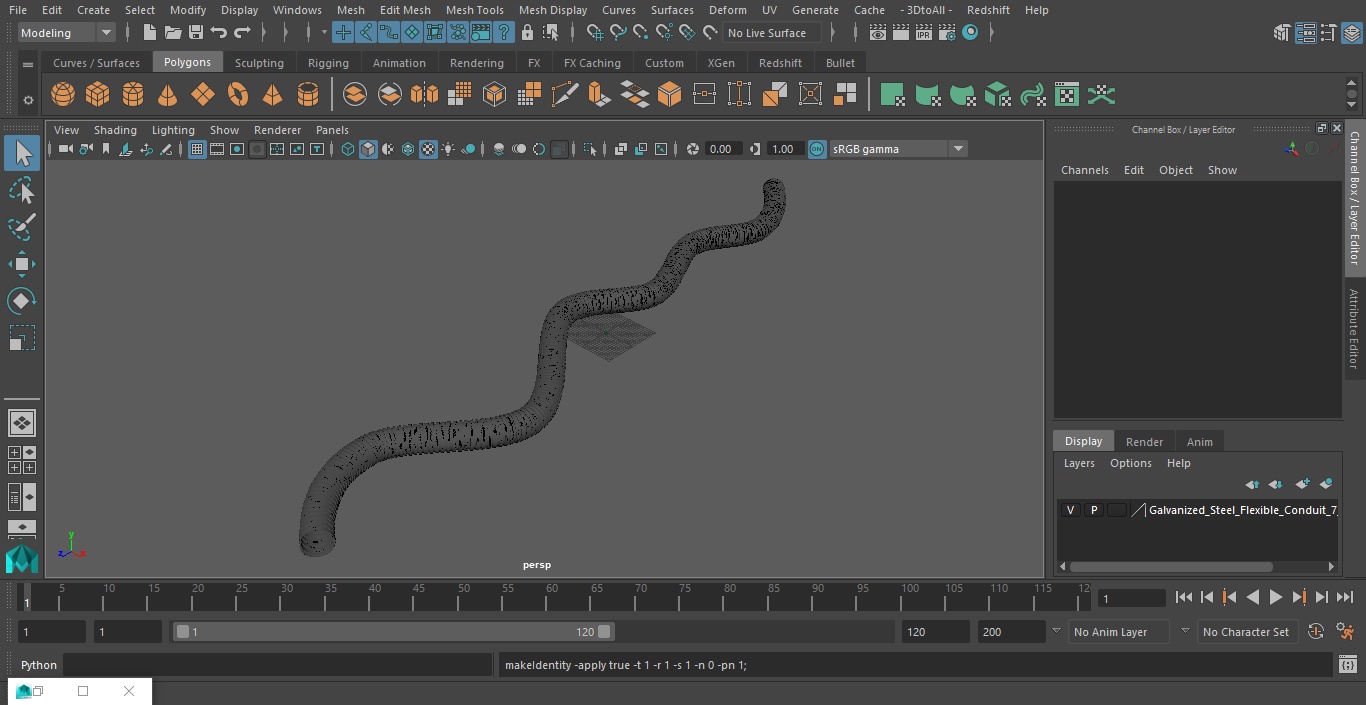Create a polygon sphere from the shelf
This screenshot has height=705, width=1366.
tap(63, 95)
